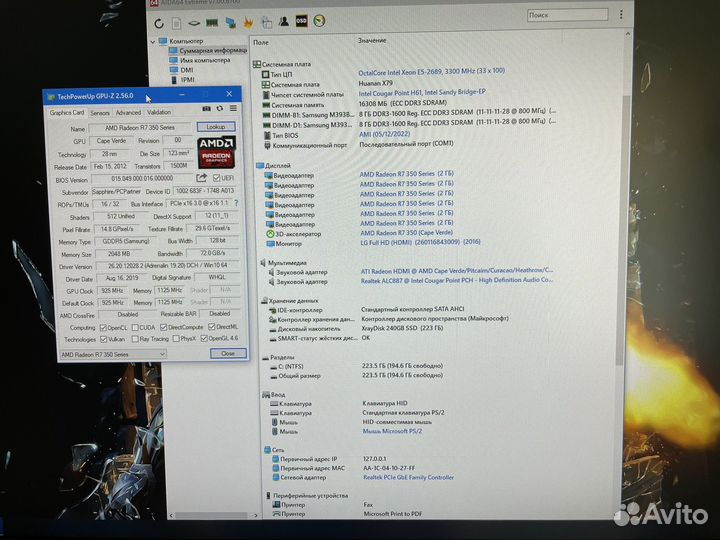
Task: Open the AMI (05/12/2022) BIOS link
Action: coord(384,134)
